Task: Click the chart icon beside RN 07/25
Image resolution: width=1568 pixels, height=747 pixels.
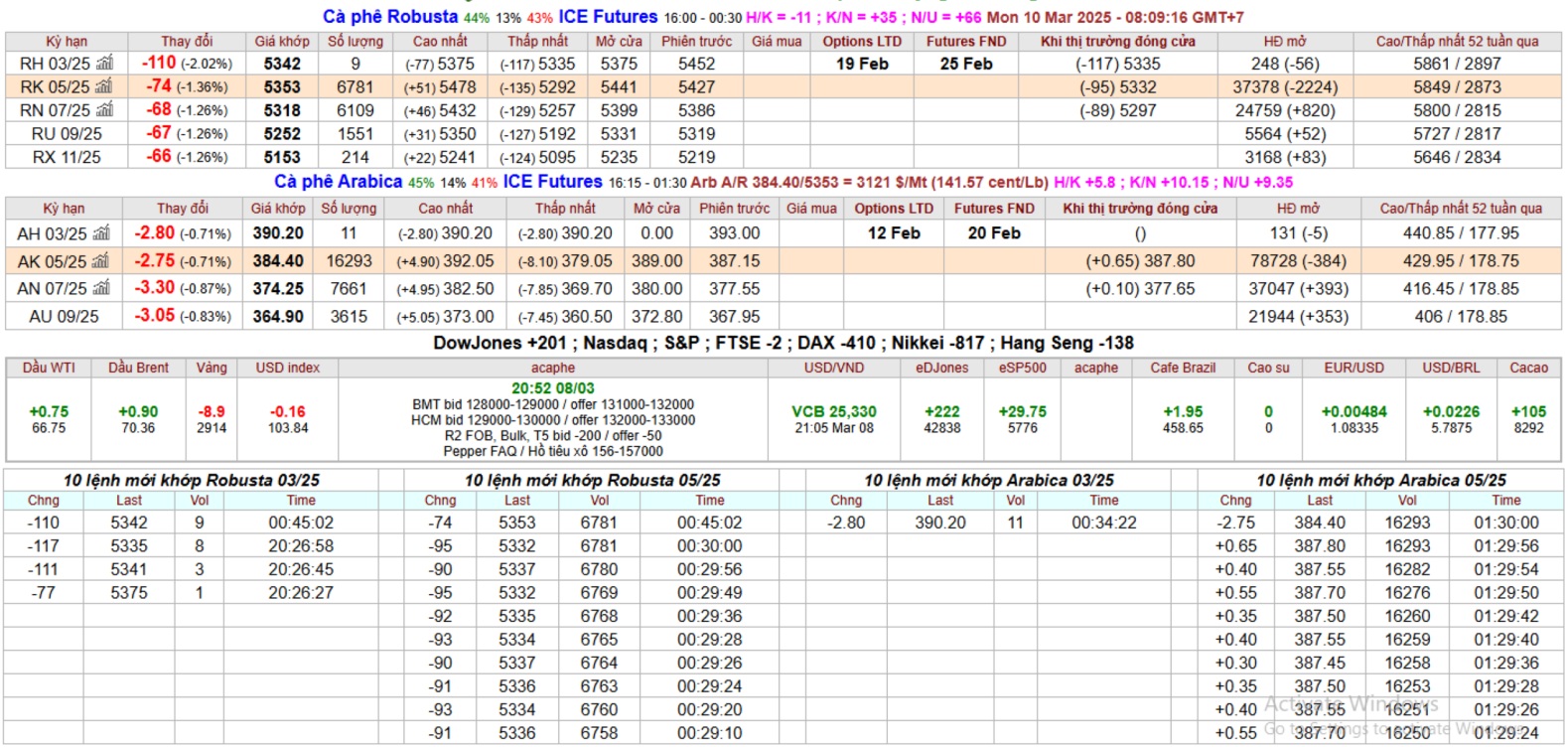Action: point(104,110)
